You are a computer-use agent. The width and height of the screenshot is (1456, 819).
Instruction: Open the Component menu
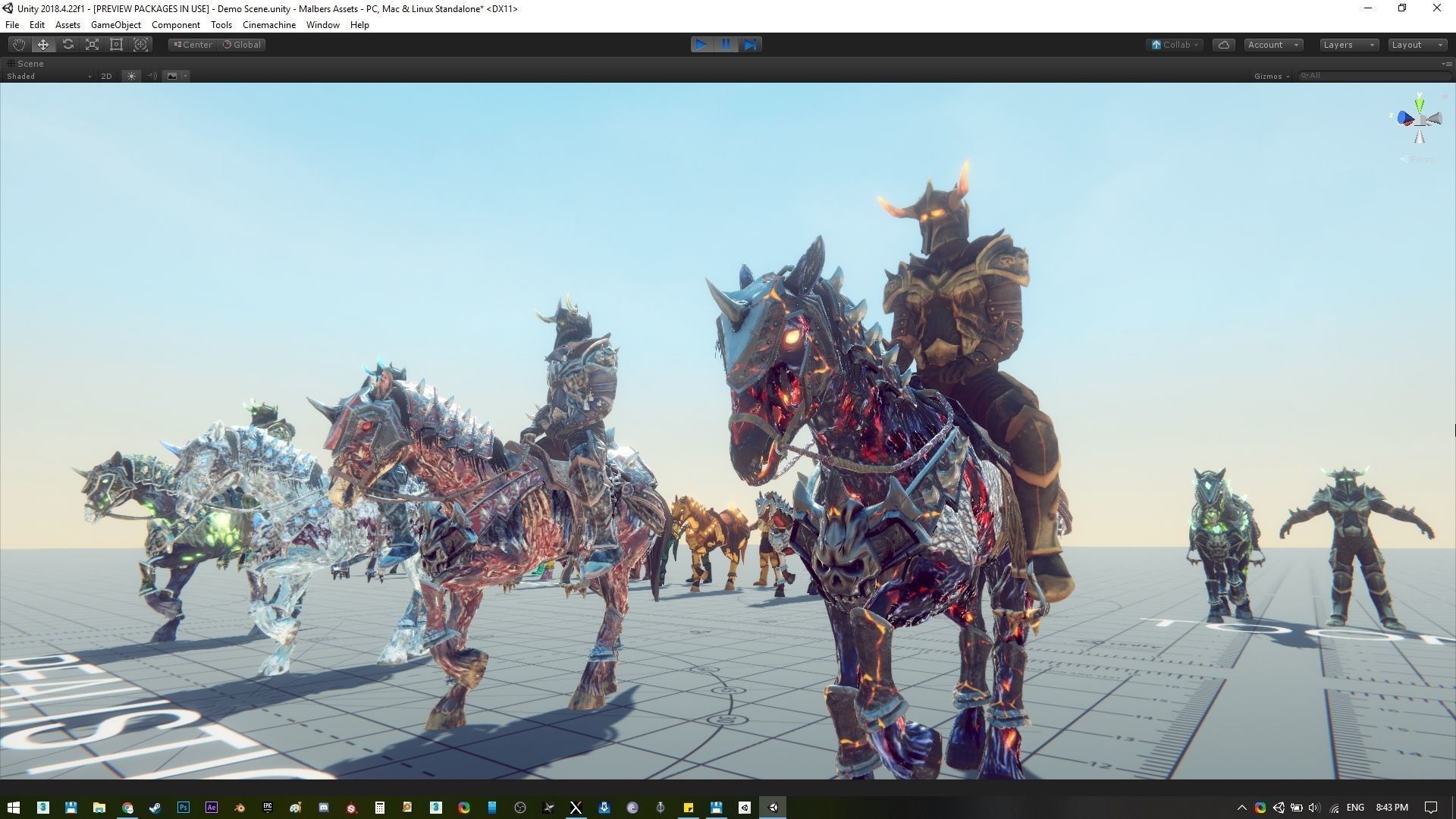(176, 25)
